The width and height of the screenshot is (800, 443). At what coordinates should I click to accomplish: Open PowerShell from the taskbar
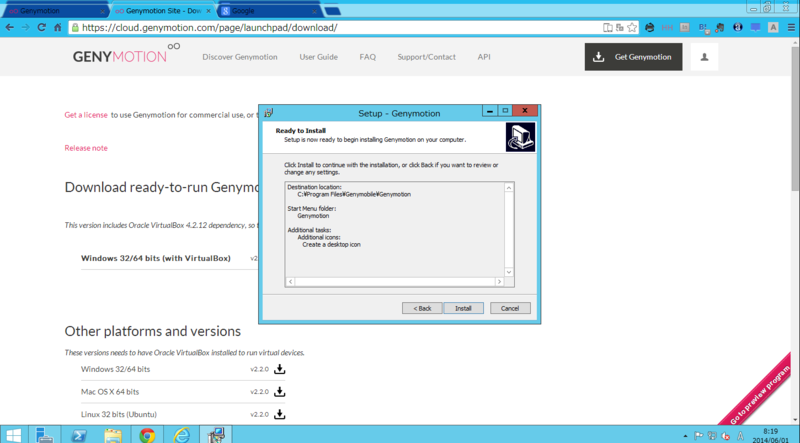point(79,435)
